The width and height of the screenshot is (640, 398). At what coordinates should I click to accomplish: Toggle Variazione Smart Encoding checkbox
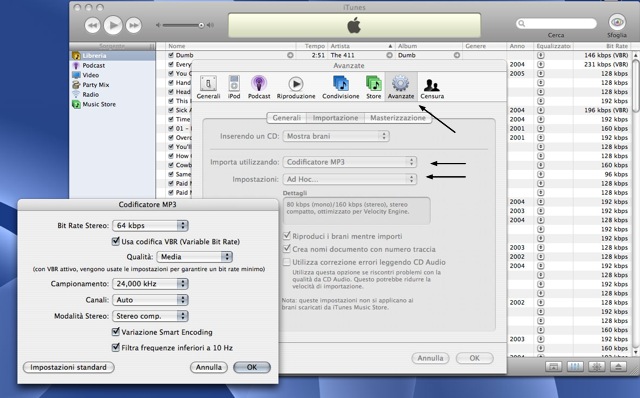point(116,332)
